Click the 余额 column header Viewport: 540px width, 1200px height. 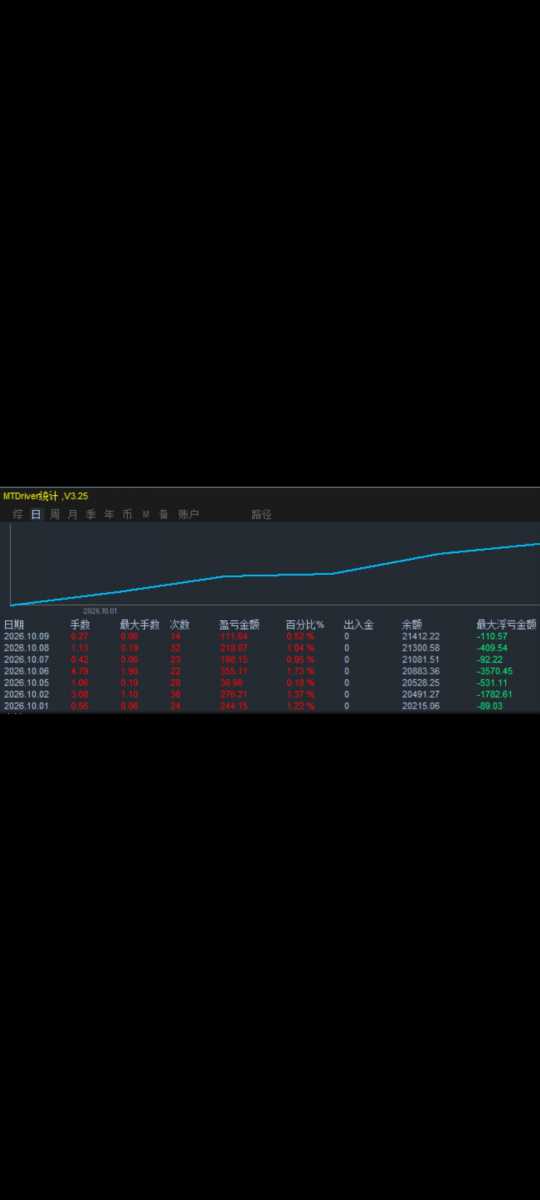tap(412, 624)
